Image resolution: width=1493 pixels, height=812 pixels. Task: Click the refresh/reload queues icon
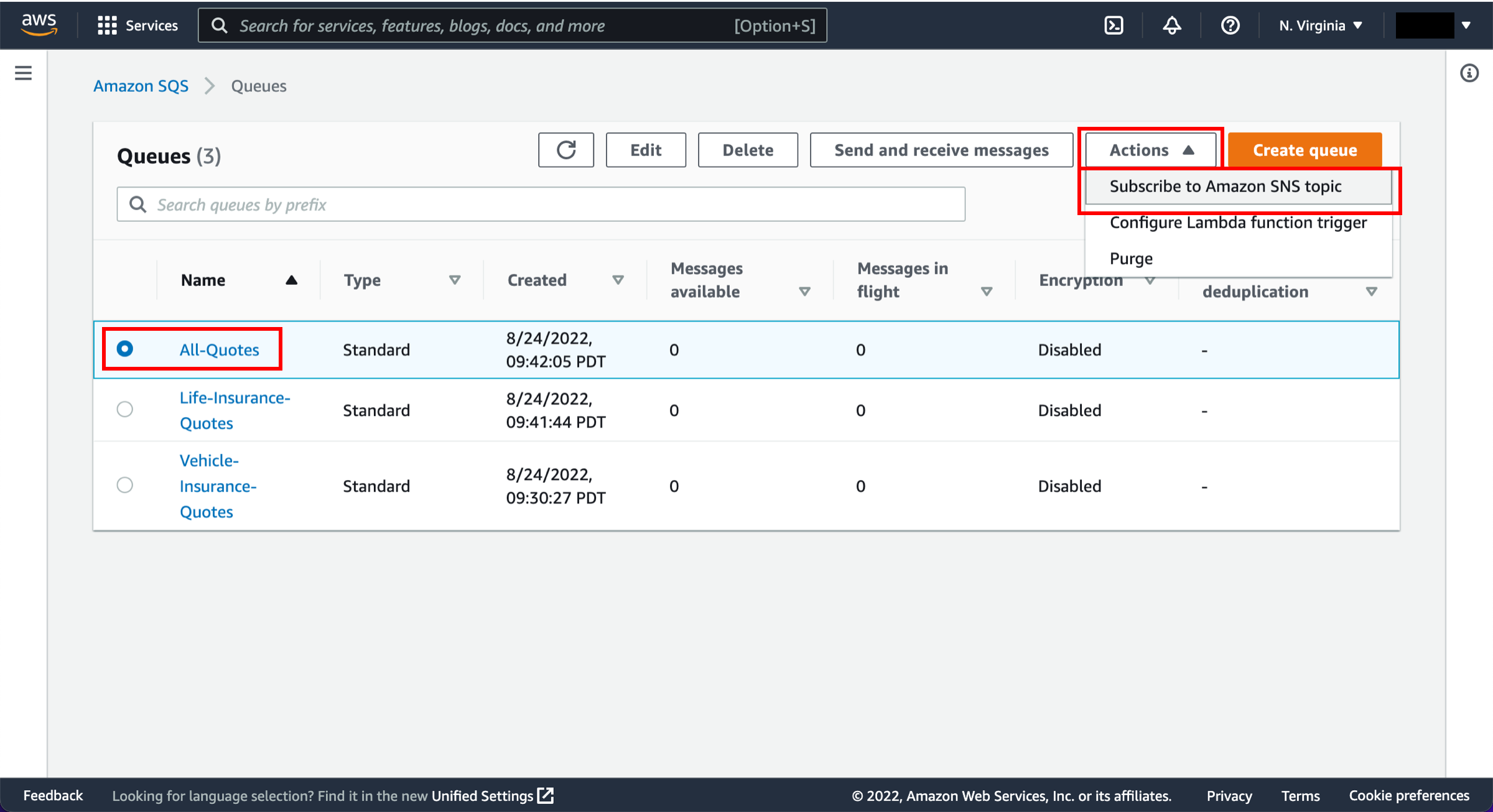pyautogui.click(x=566, y=149)
